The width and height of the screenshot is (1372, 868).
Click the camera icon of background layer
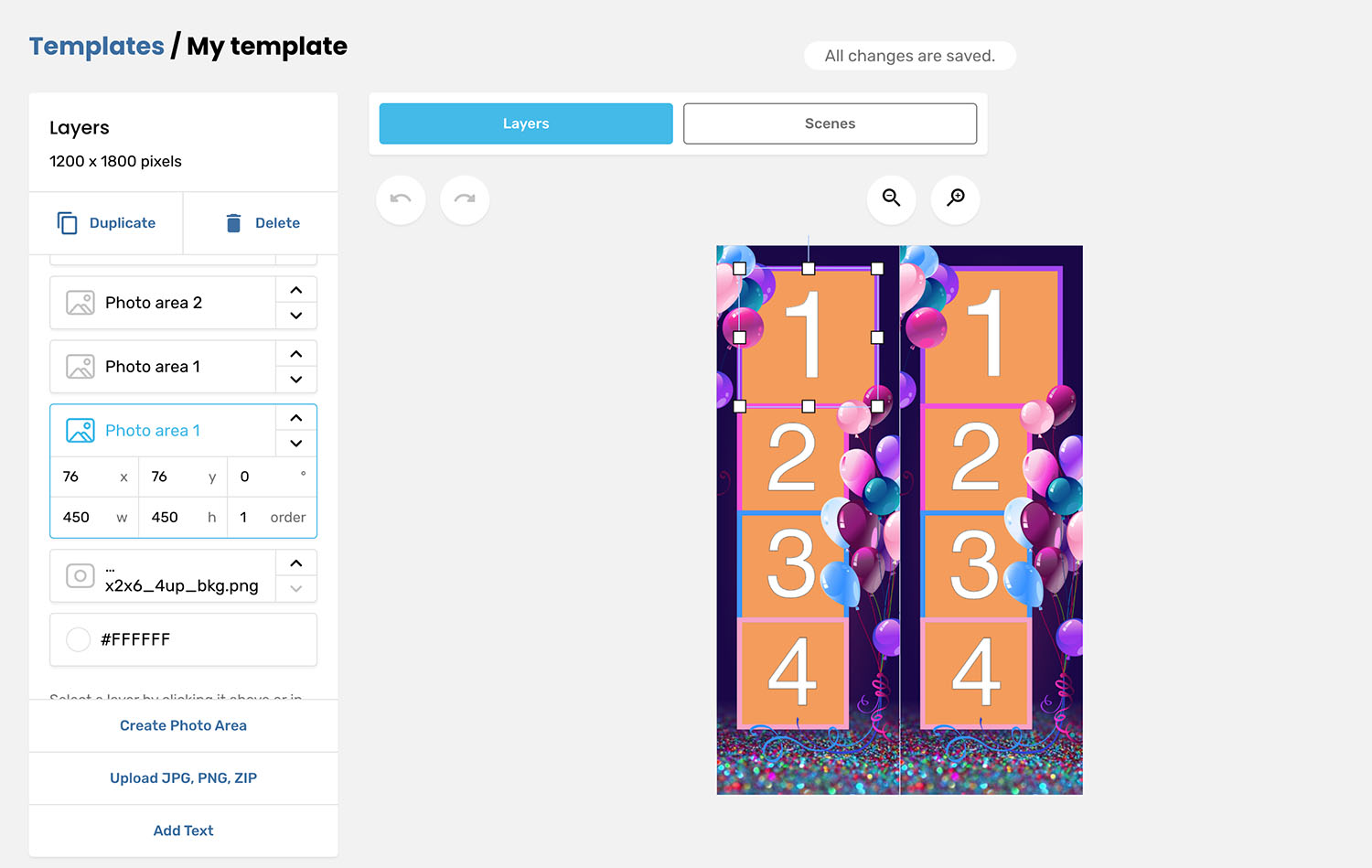80,575
